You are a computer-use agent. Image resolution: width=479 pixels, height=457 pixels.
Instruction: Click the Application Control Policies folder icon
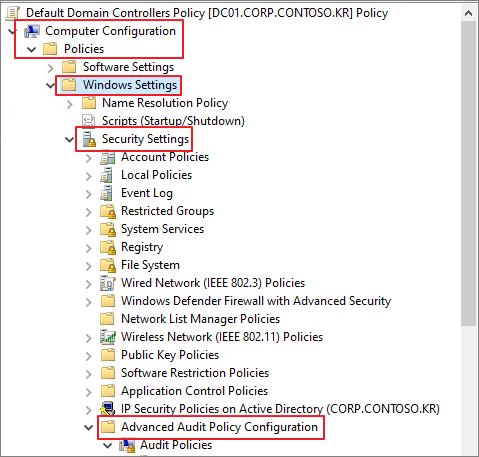pos(108,391)
